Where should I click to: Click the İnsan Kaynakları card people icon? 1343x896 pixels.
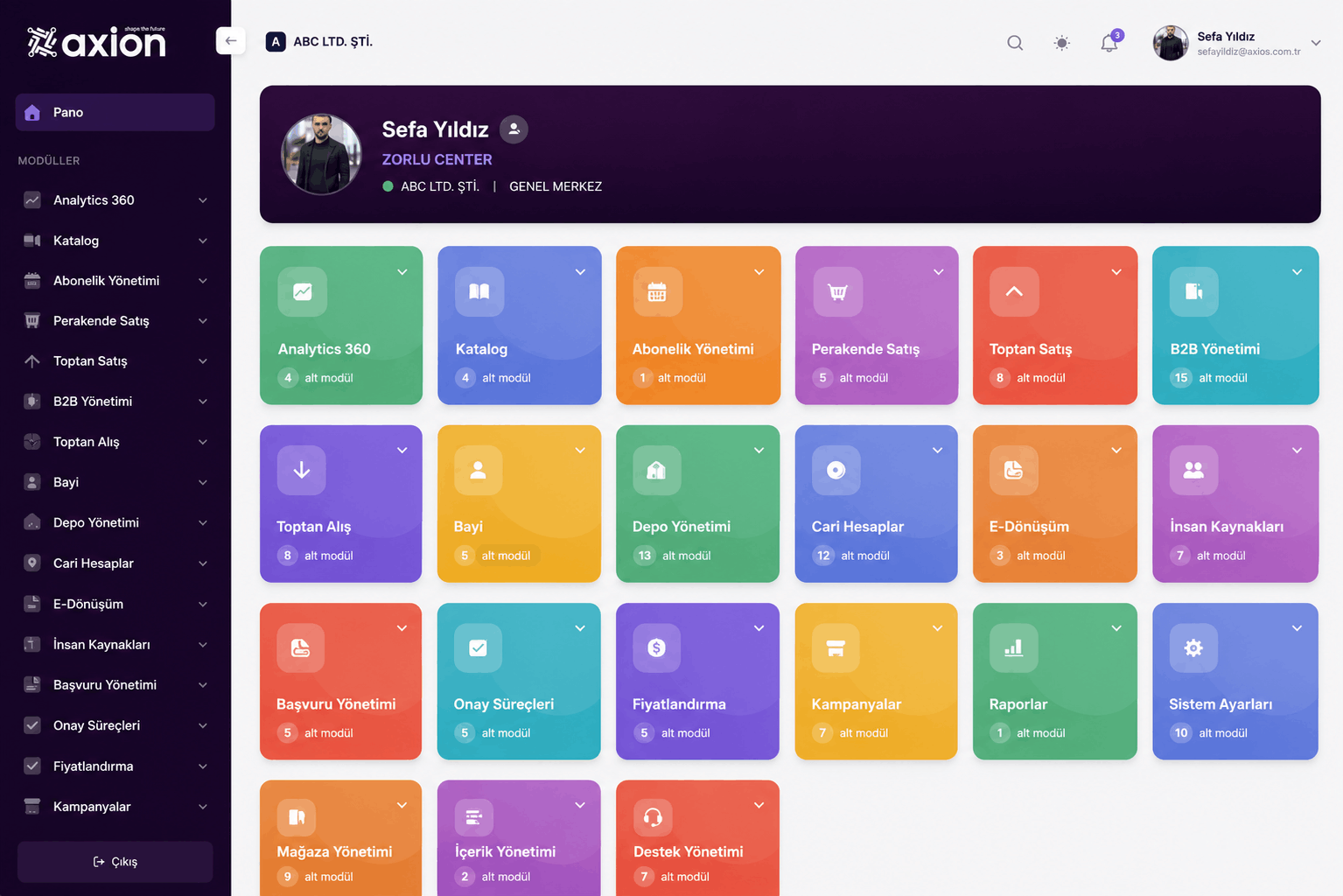point(1193,470)
